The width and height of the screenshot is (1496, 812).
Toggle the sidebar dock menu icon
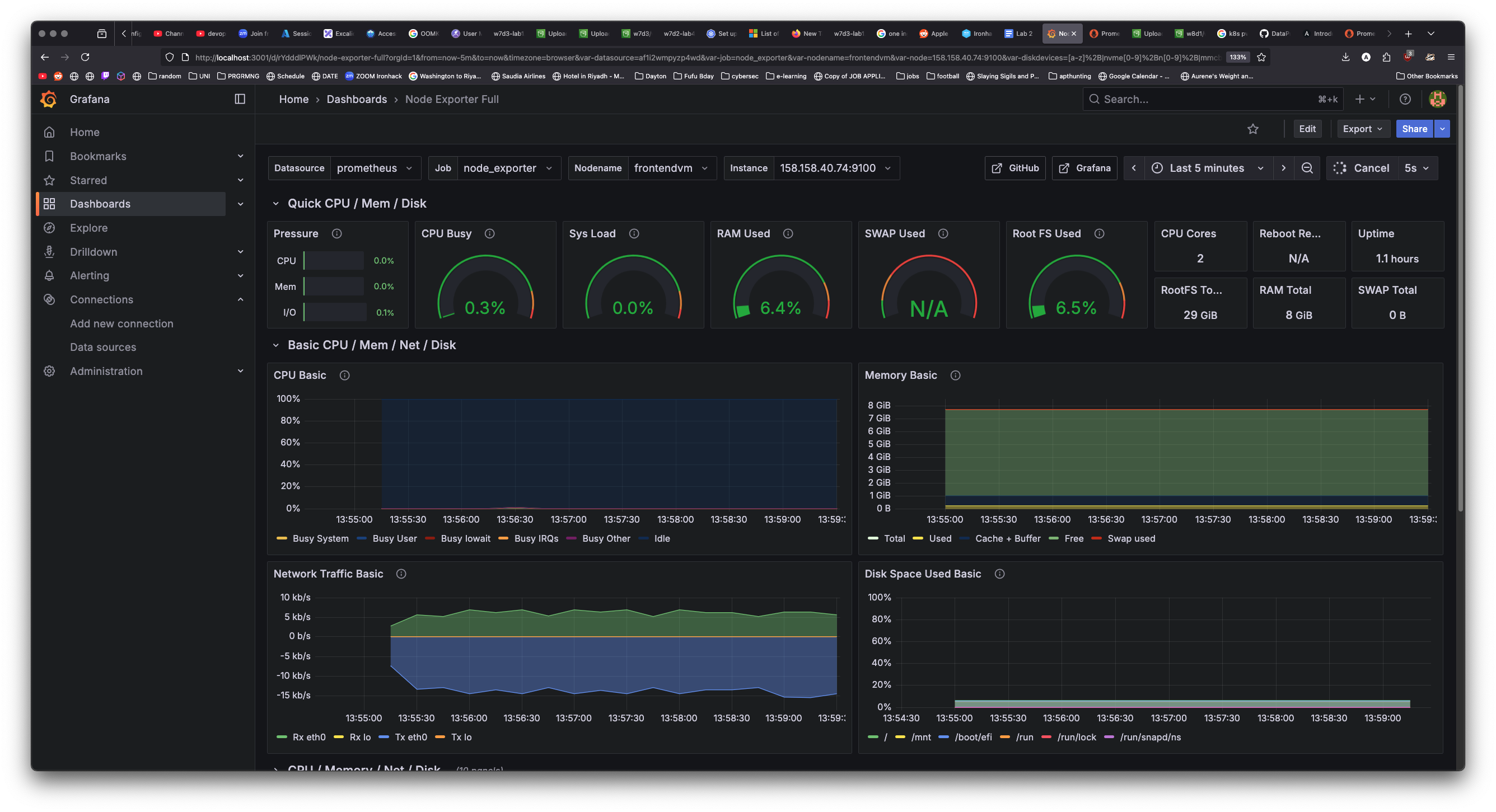pyautogui.click(x=240, y=99)
